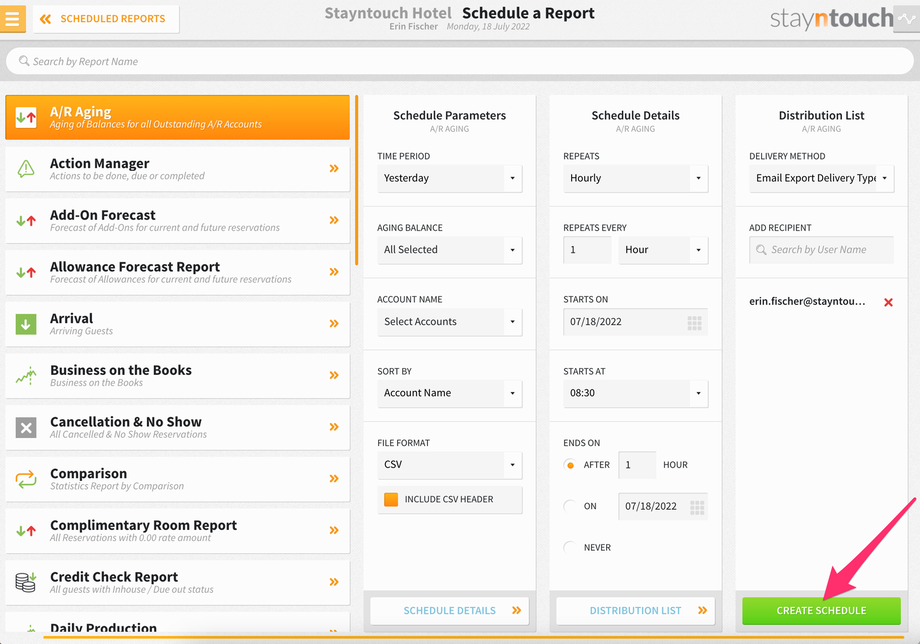920x644 pixels.
Task: Click the orange report list scrollbar
Action: [356, 181]
